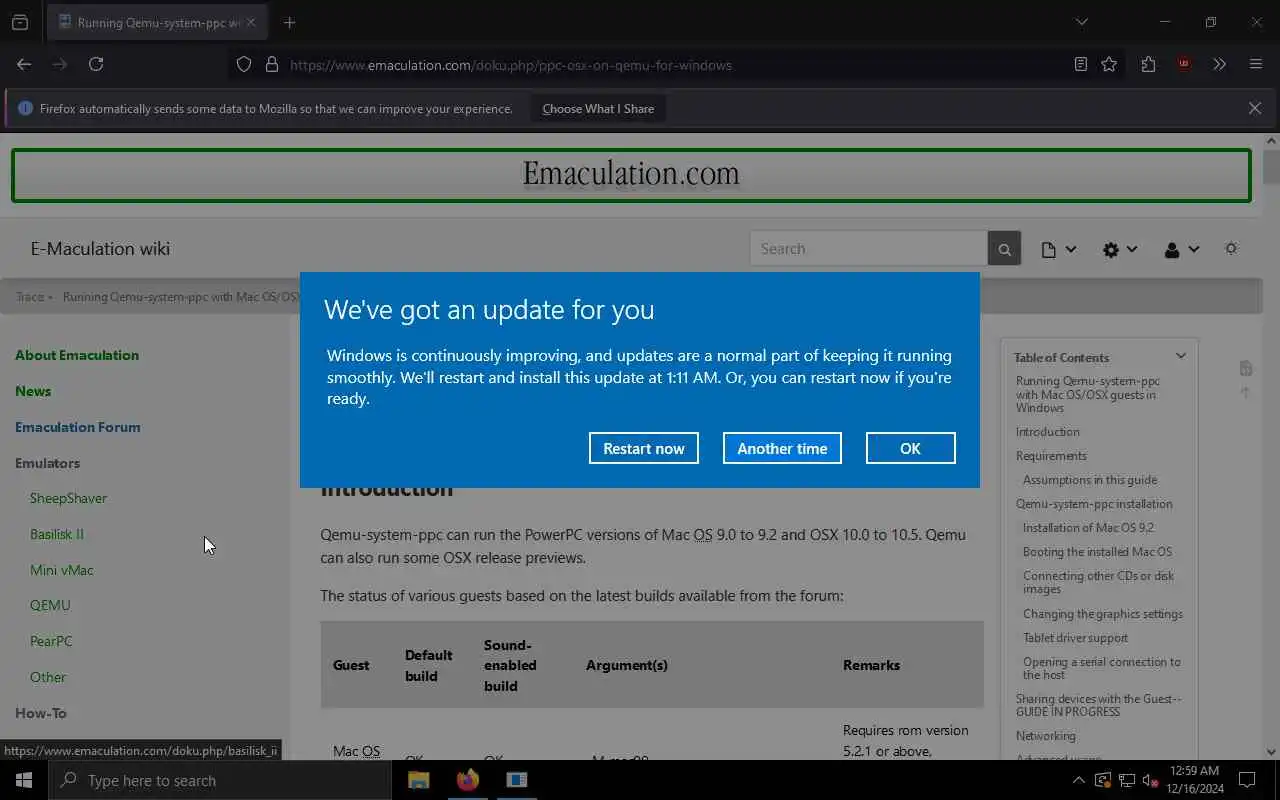The height and width of the screenshot is (800, 1280).
Task: Open Emaculation Forum sidebar link
Action: (78, 427)
